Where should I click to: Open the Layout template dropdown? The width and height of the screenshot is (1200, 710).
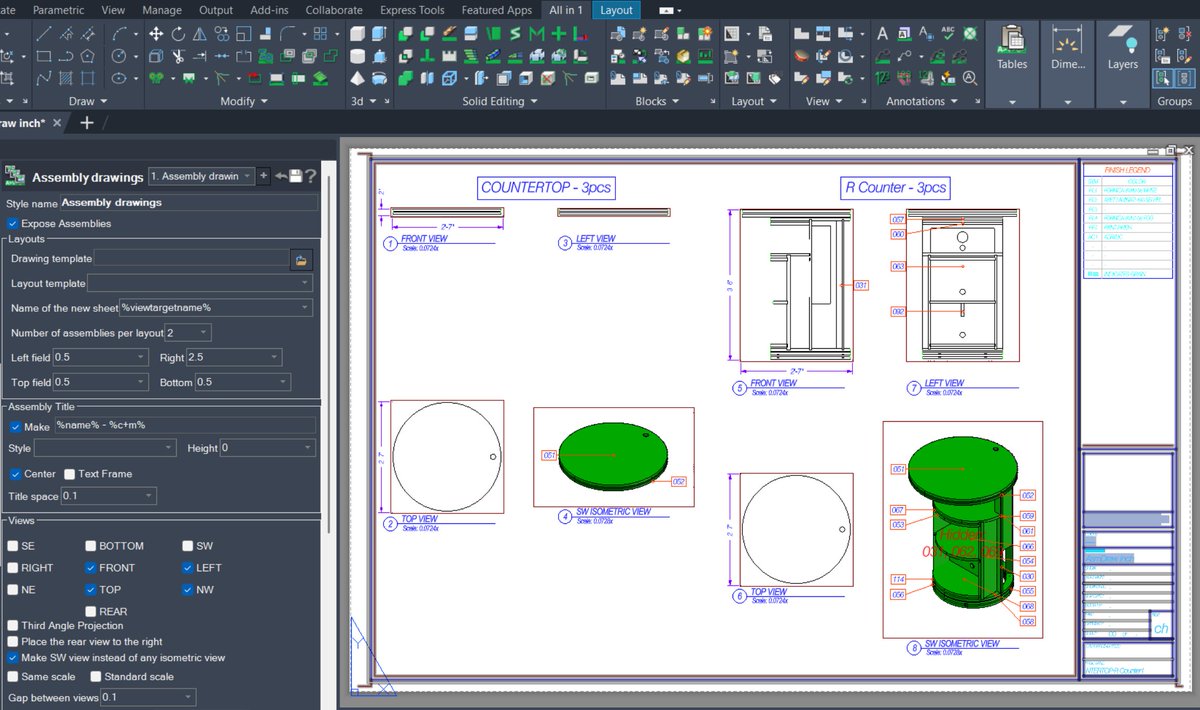[x=200, y=284]
